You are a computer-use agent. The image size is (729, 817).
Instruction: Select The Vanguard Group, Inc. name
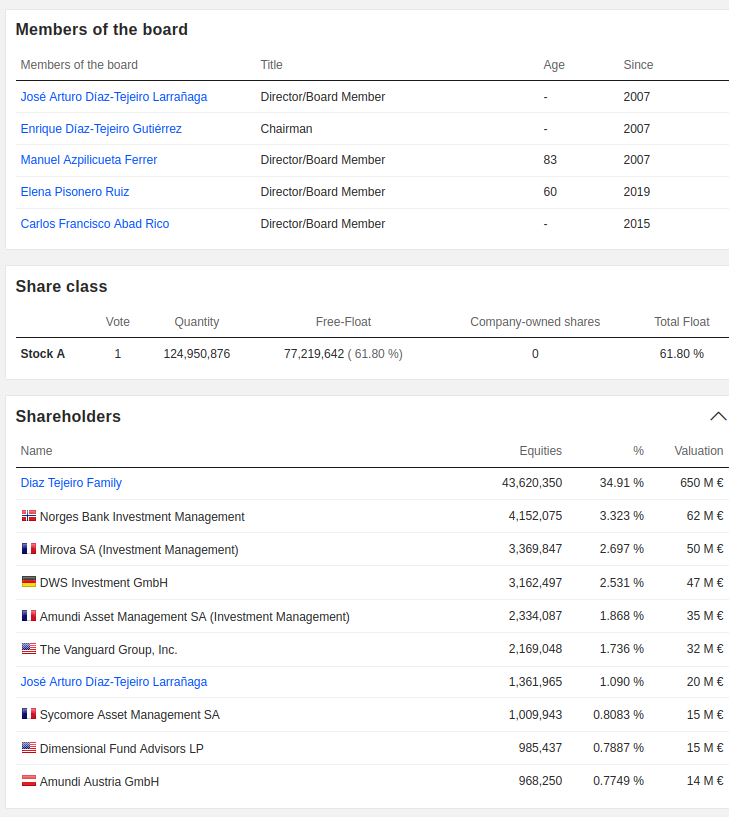point(108,650)
